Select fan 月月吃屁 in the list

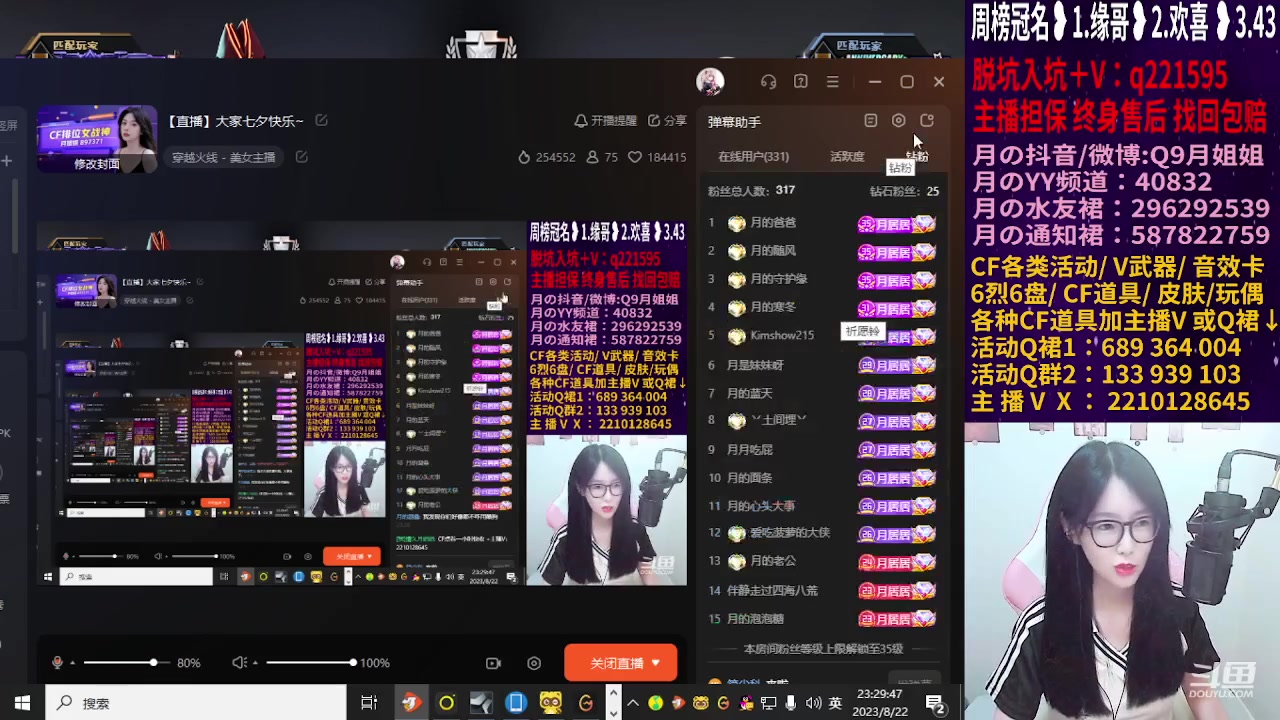(x=749, y=449)
